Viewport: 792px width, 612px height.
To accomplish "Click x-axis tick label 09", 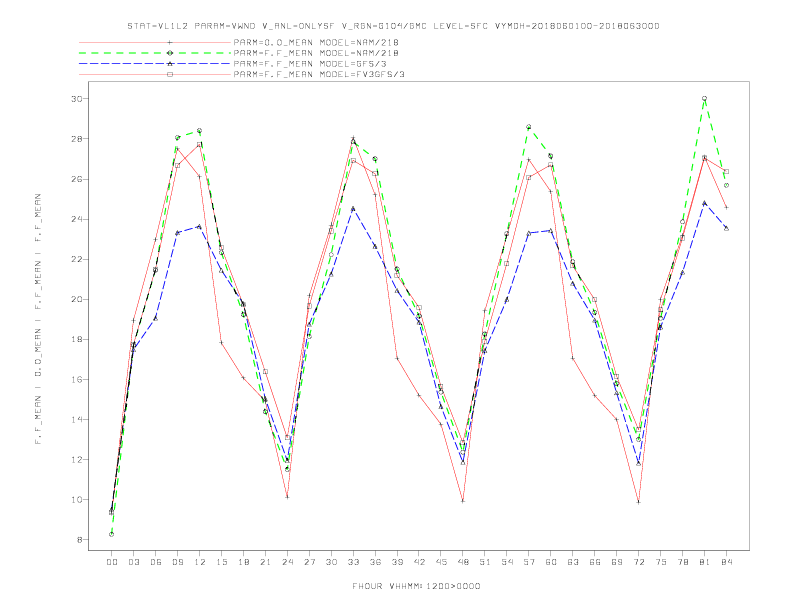I will pos(177,562).
